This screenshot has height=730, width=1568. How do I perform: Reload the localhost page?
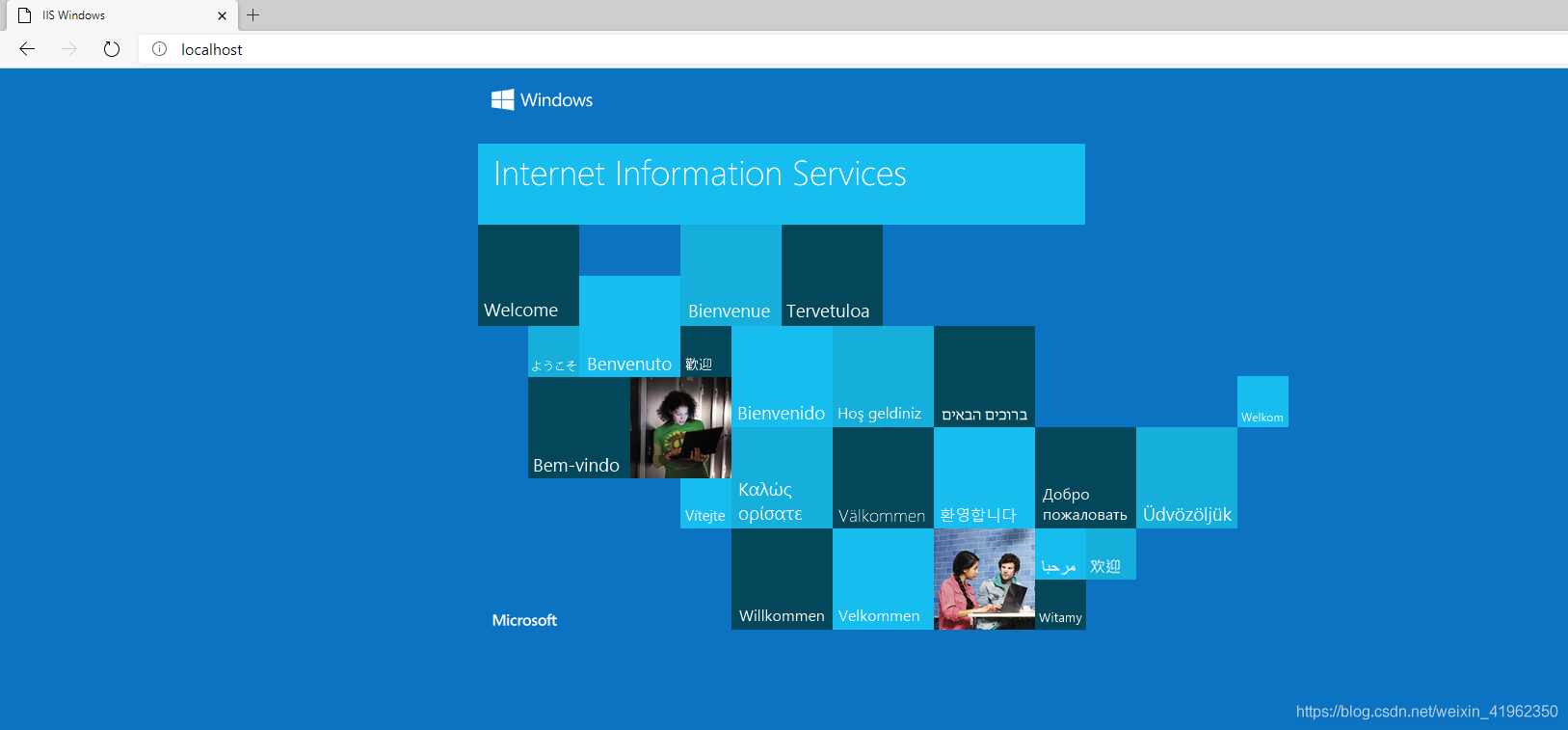[112, 49]
